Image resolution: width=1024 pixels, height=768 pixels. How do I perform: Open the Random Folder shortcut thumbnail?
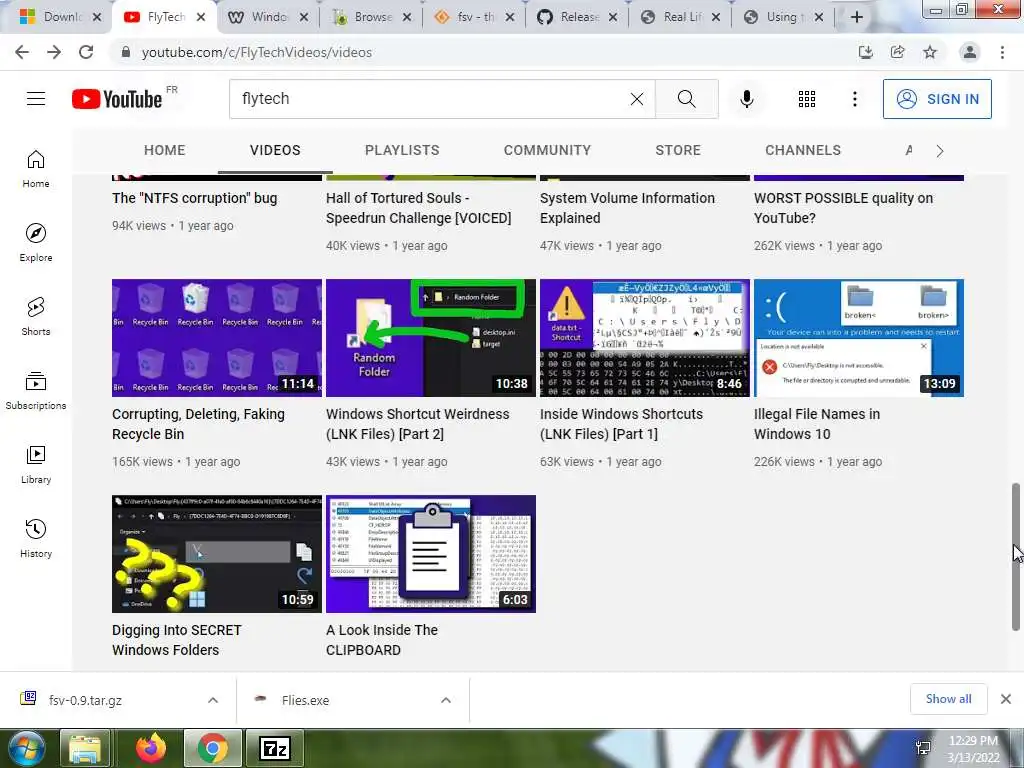430,338
